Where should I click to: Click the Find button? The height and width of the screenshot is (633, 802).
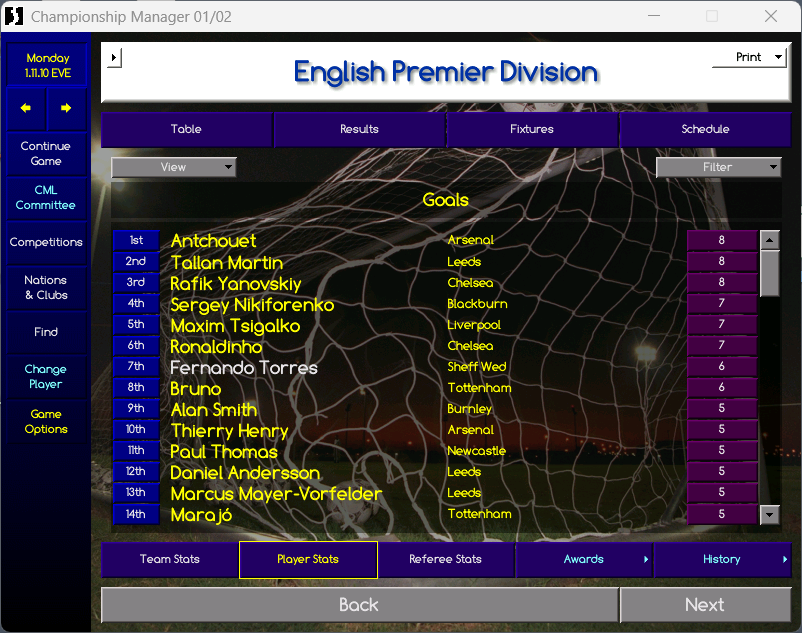point(46,332)
